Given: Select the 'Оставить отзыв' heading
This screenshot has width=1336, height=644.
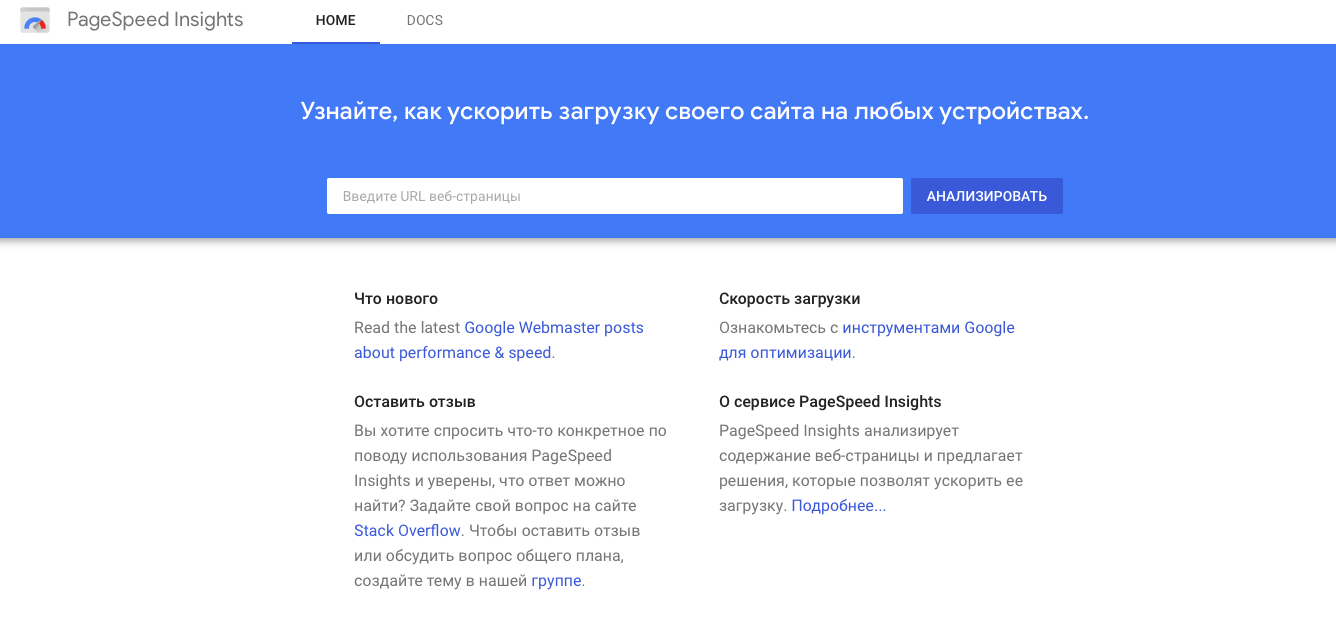Looking at the screenshot, I should (415, 402).
